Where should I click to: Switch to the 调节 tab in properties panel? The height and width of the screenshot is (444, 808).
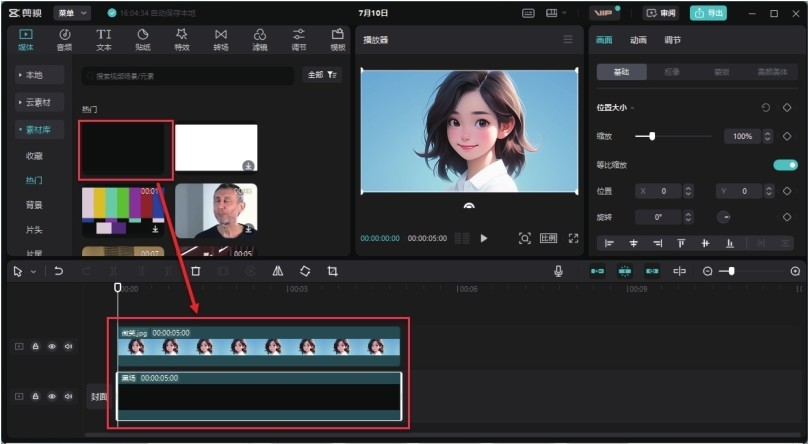[672, 40]
